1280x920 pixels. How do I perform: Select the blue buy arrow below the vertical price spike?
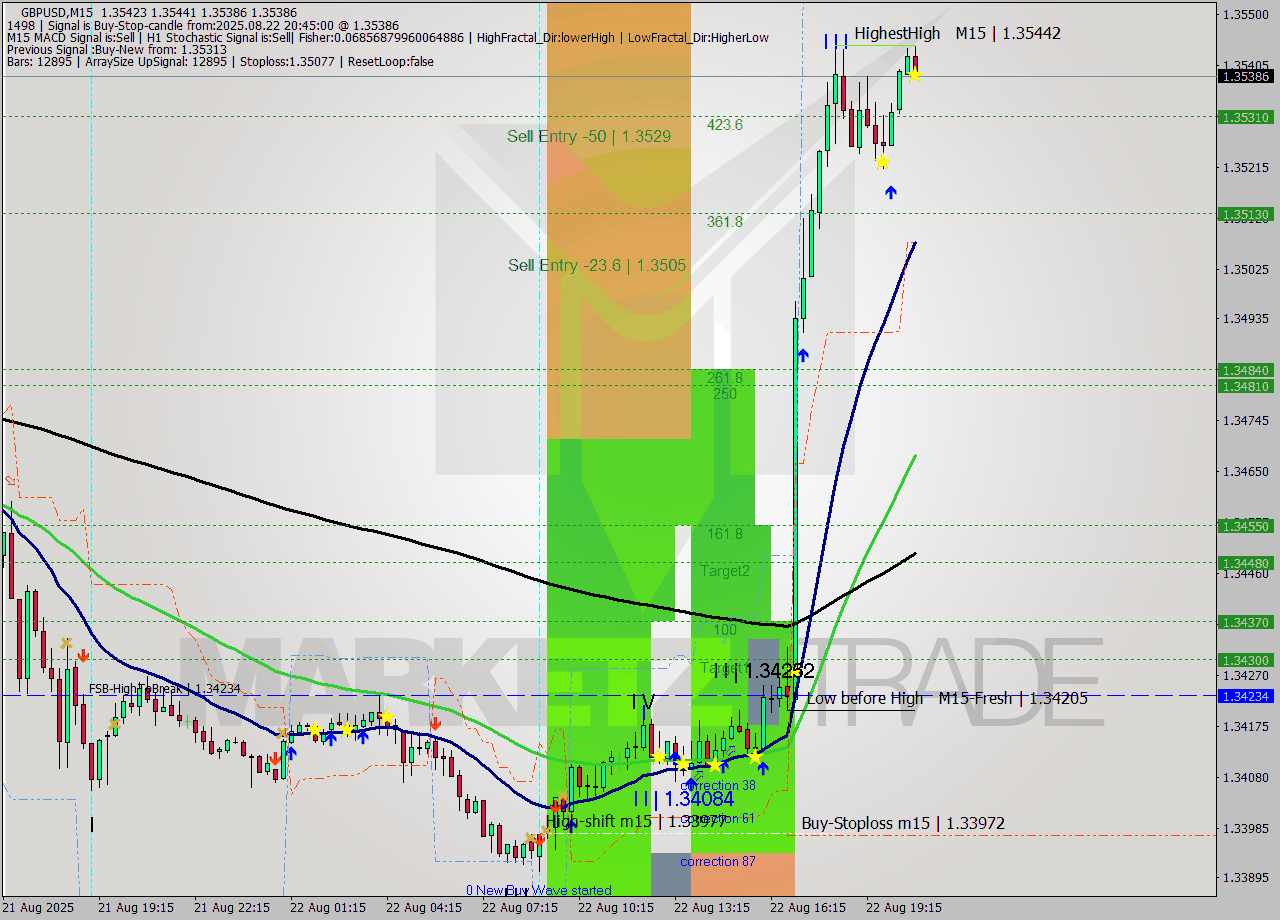coord(803,353)
